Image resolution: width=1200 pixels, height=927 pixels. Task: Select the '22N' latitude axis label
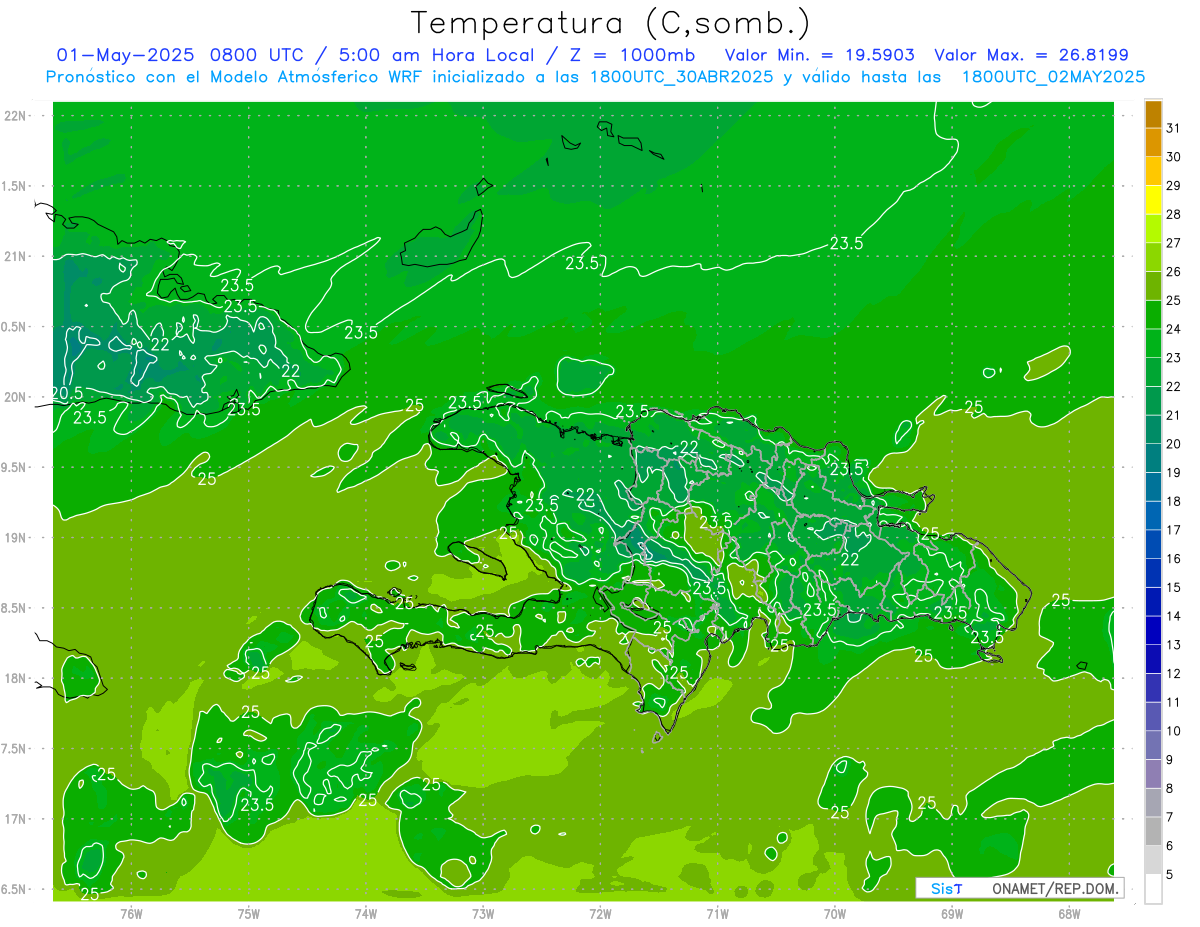click(x=15, y=116)
